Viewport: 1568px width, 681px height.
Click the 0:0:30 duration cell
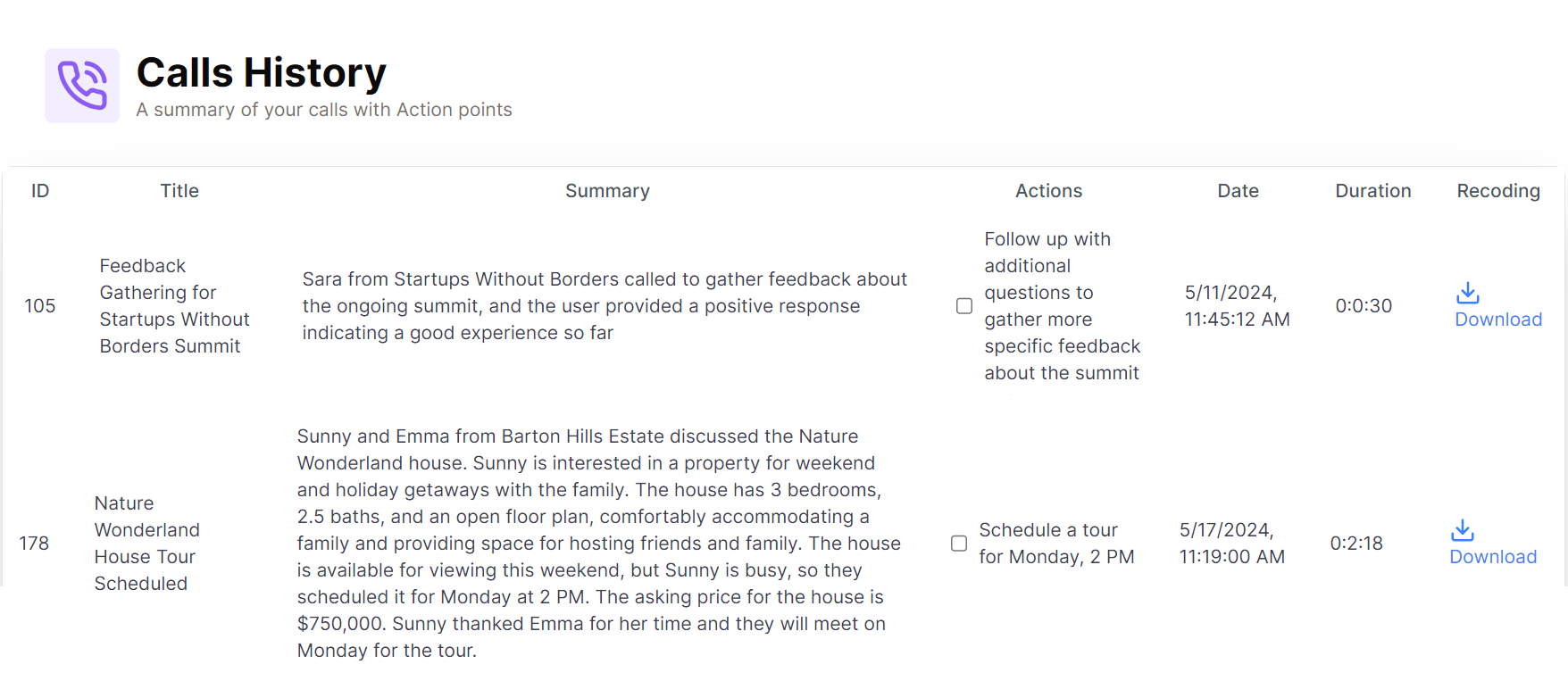[x=1364, y=306]
